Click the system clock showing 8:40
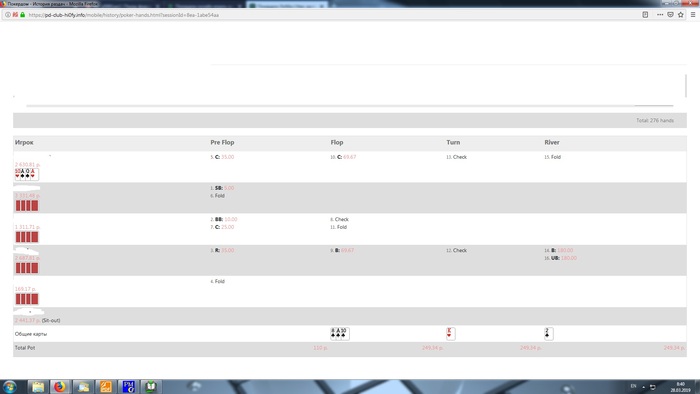Image resolution: width=700 pixels, height=394 pixels. click(x=680, y=387)
